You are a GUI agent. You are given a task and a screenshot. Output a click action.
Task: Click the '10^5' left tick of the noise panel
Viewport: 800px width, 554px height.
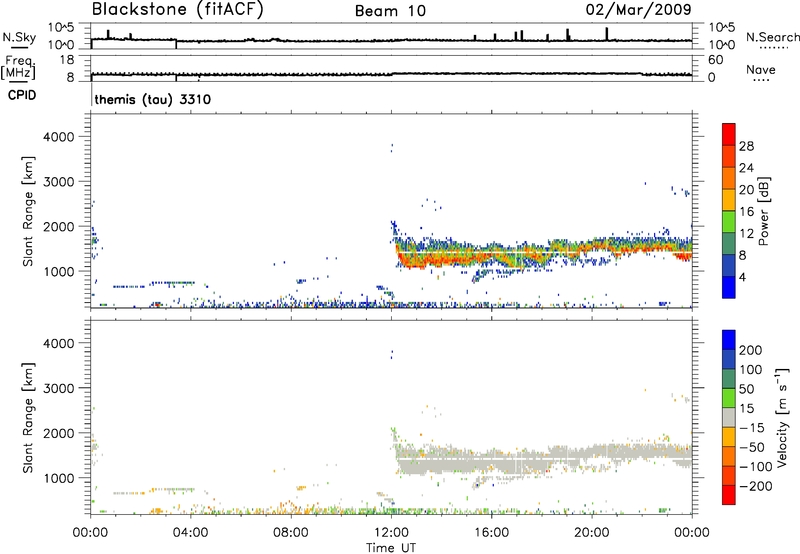[x=61, y=27]
